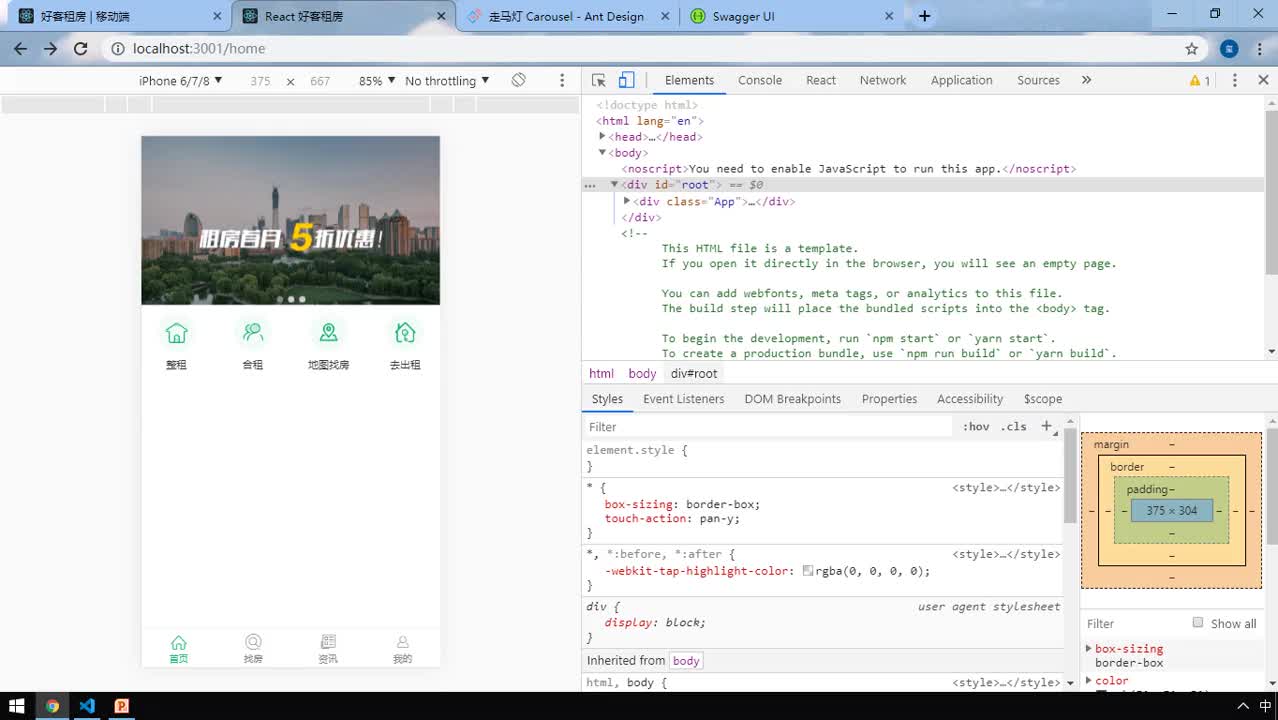
Task: Open the DOM Breakpoints pane
Action: tap(793, 399)
